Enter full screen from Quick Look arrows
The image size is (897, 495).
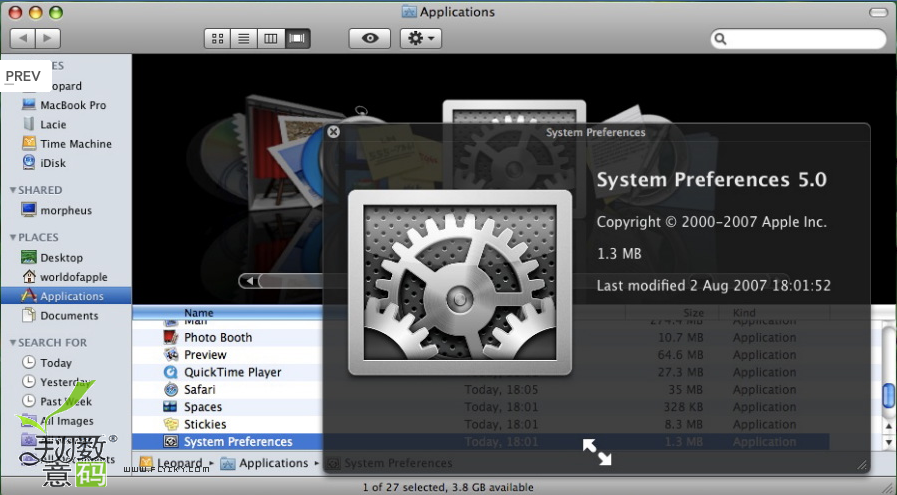597,452
